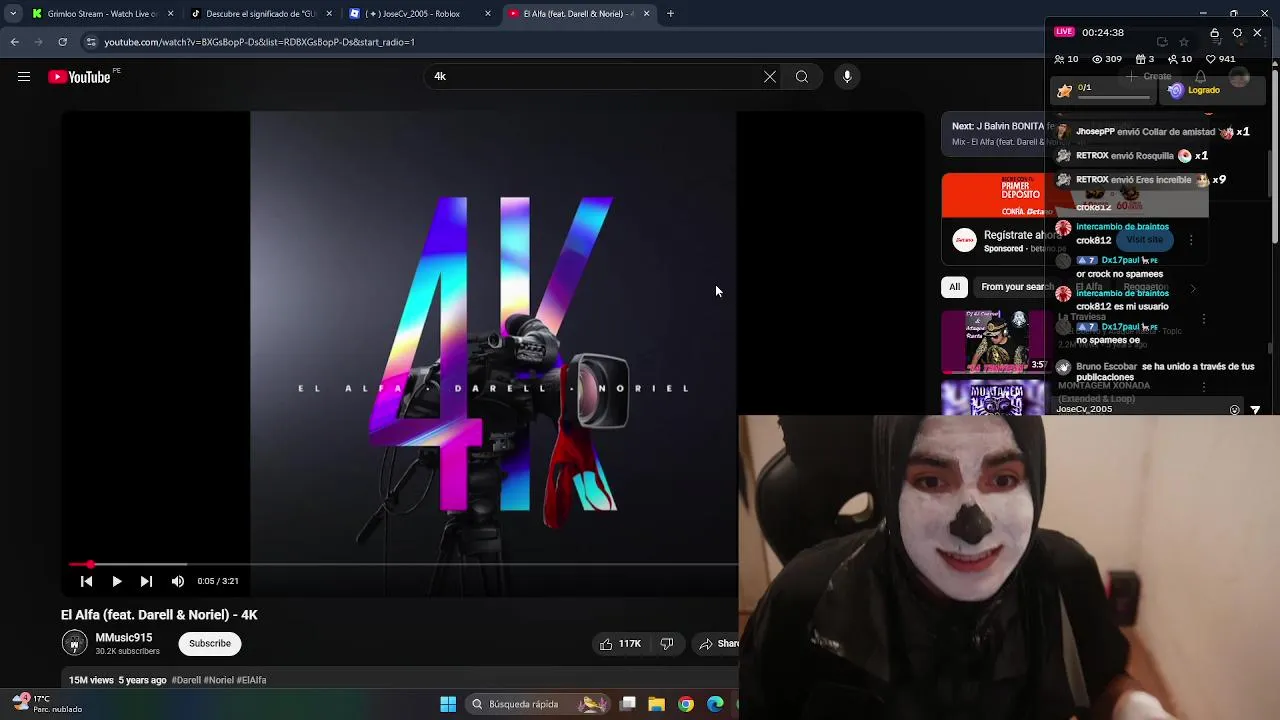1280x720 pixels.
Task: Open the Windows Start menu
Action: tap(448, 704)
